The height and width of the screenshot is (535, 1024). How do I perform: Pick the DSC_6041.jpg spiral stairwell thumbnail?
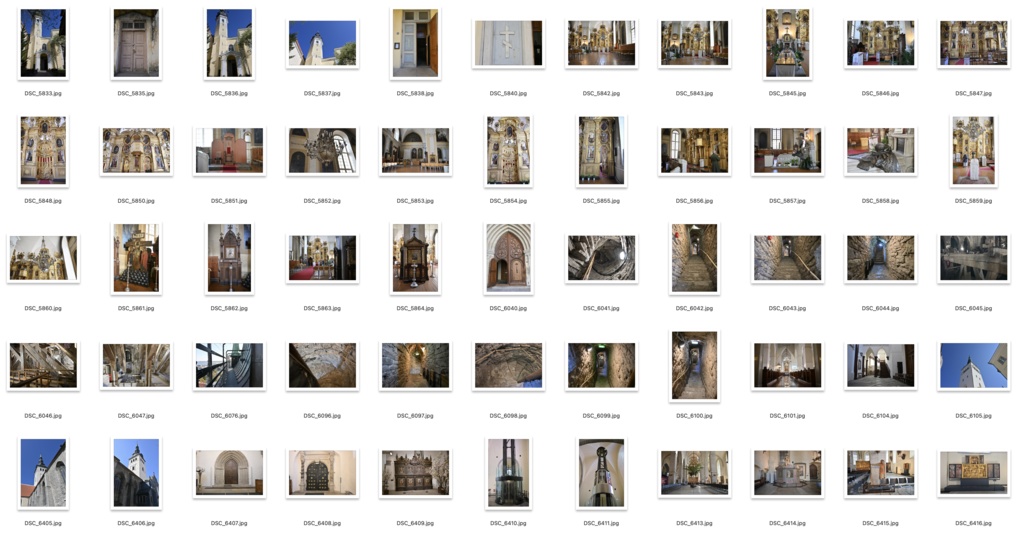tap(601, 258)
